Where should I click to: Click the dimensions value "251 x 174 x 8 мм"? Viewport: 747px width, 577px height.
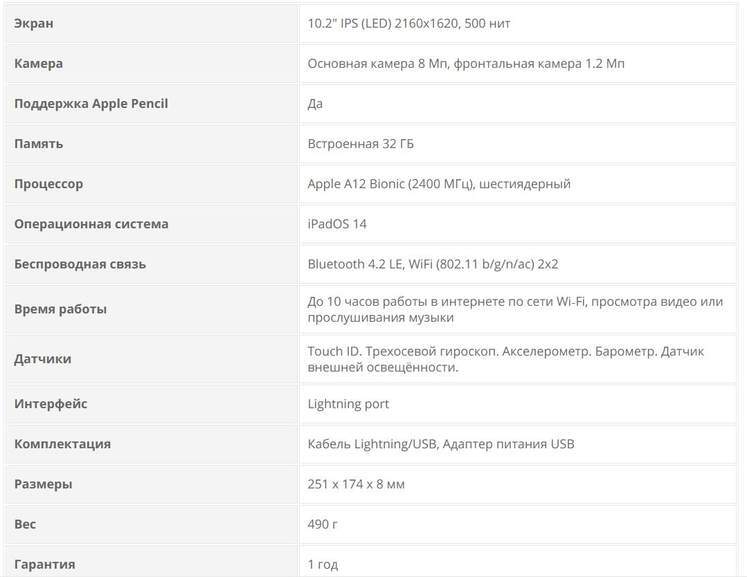357,484
